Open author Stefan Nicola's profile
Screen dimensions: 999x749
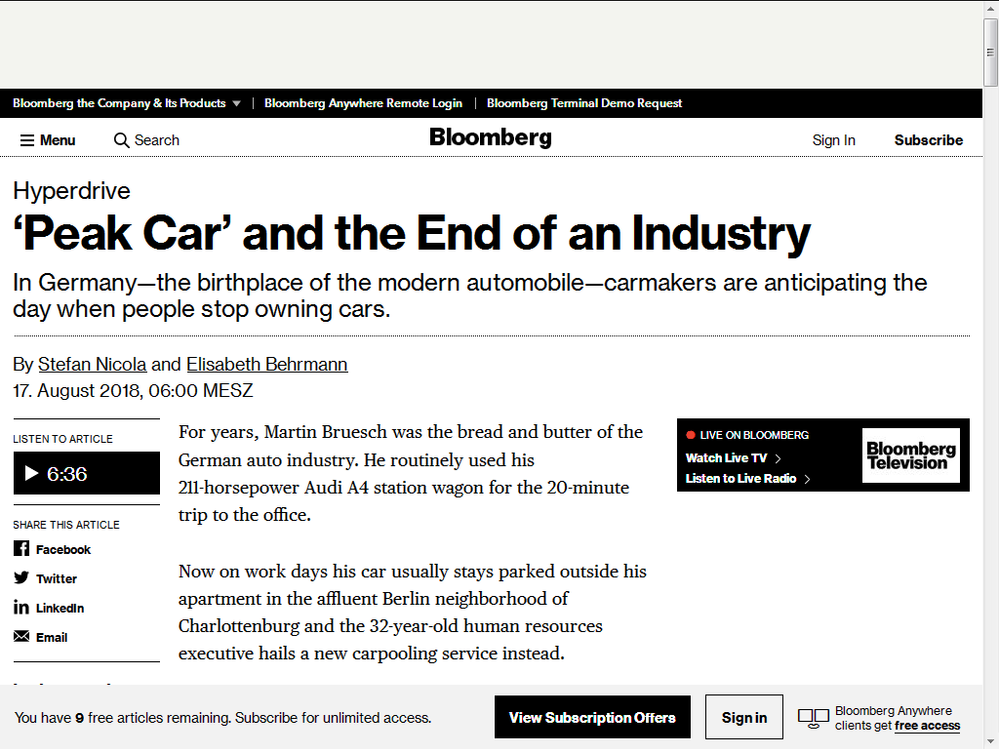(92, 364)
